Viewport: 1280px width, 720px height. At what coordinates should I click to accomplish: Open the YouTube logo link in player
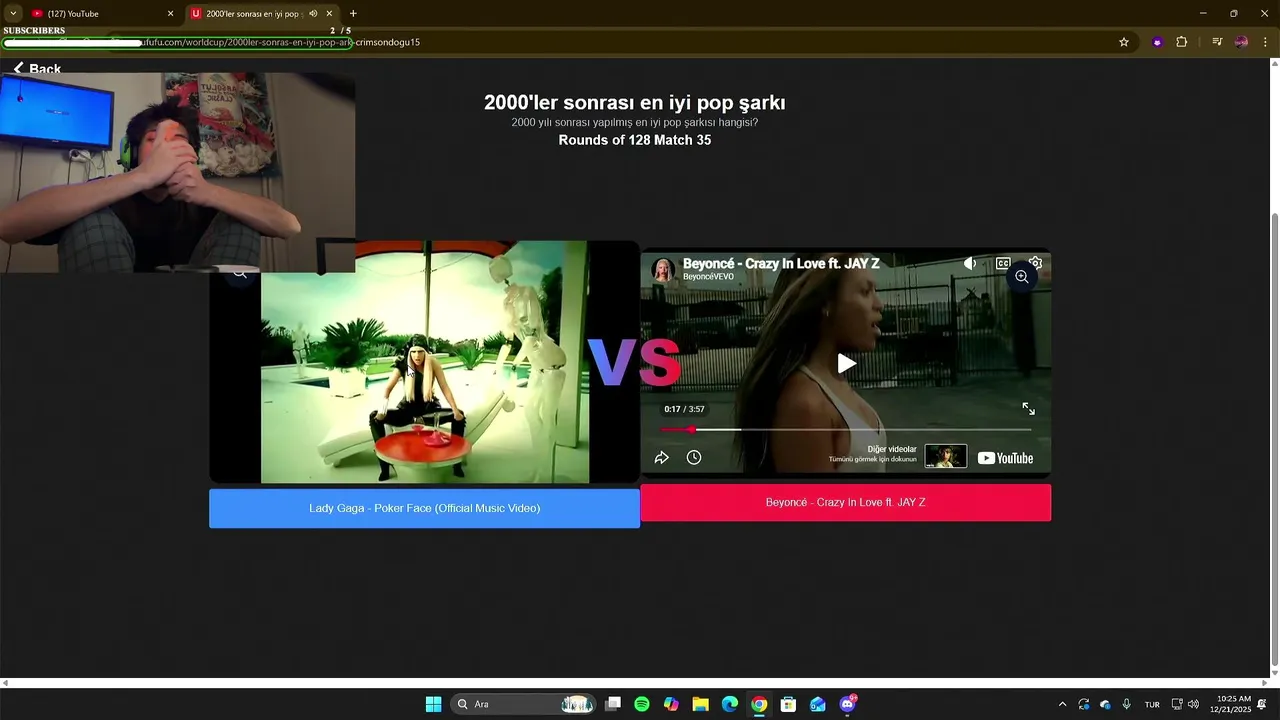pos(1005,458)
